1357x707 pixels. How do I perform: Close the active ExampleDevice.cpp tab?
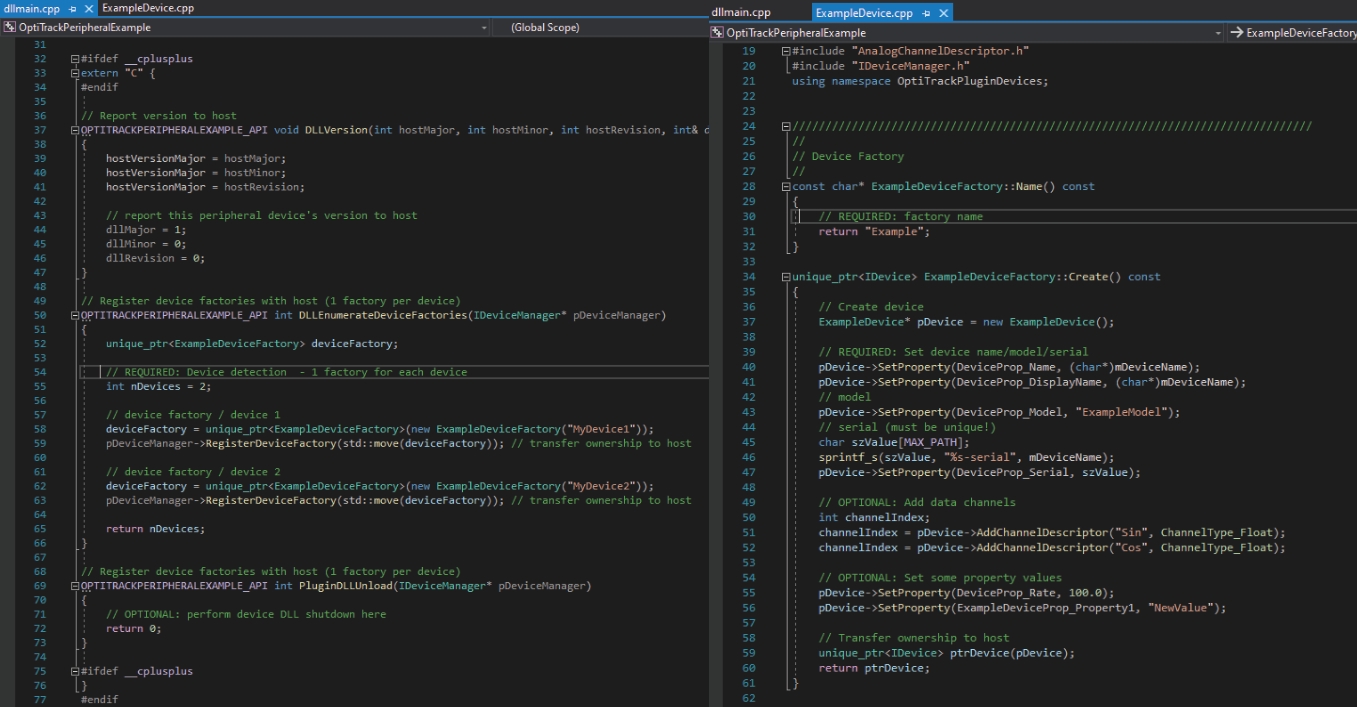click(x=943, y=13)
